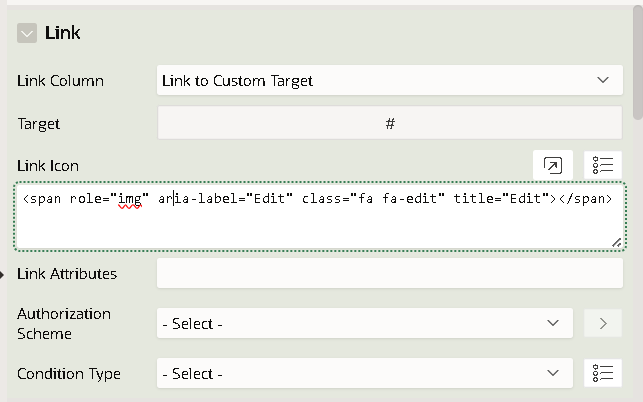The image size is (643, 402).
Task: Click the Authorization Scheme label
Action: (x=64, y=324)
